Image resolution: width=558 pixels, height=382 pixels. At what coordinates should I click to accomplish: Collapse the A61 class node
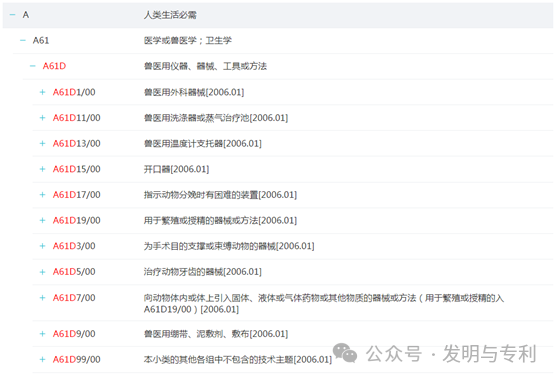click(23, 41)
